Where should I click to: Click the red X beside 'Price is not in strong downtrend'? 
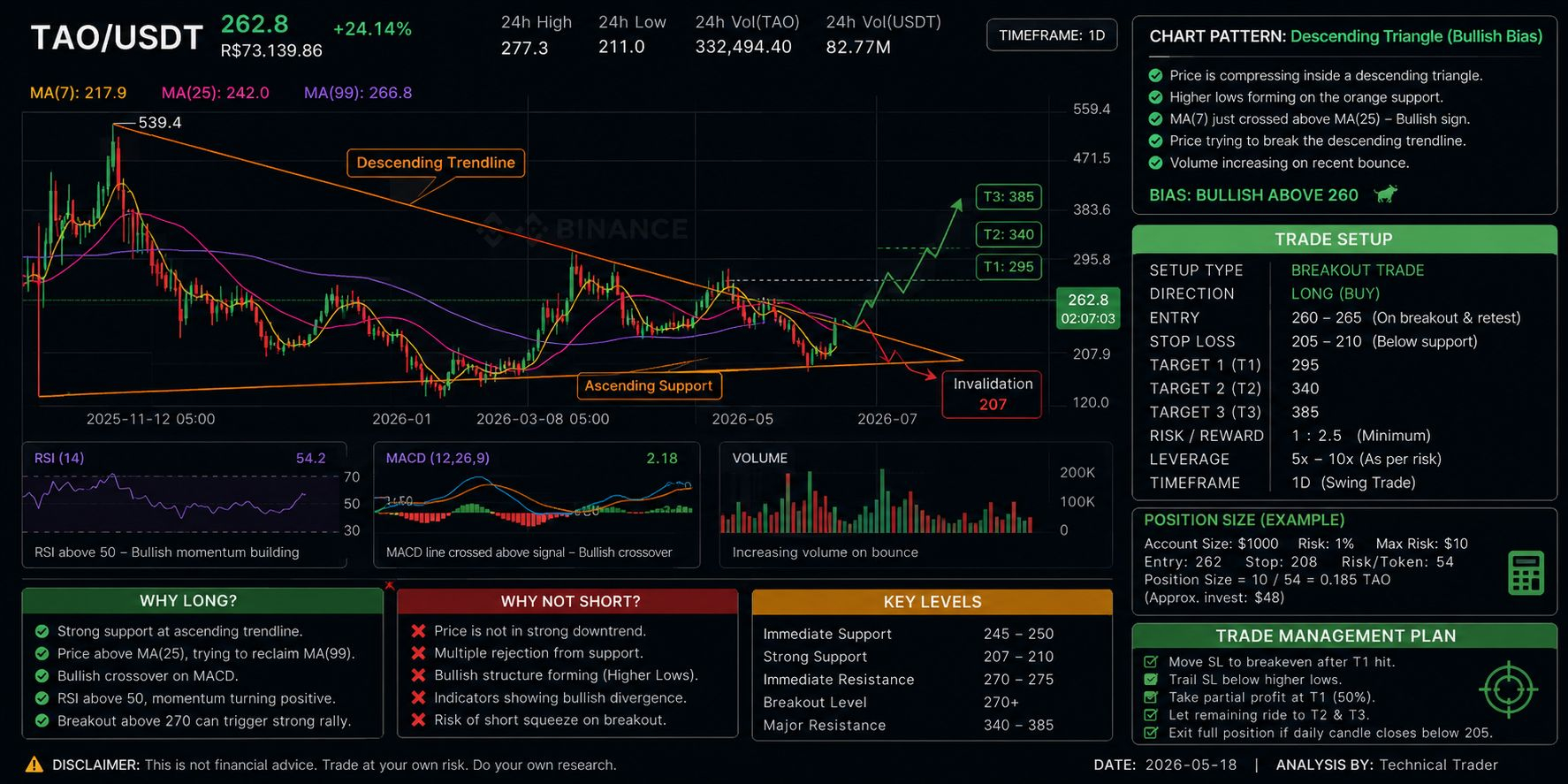pyautogui.click(x=419, y=631)
